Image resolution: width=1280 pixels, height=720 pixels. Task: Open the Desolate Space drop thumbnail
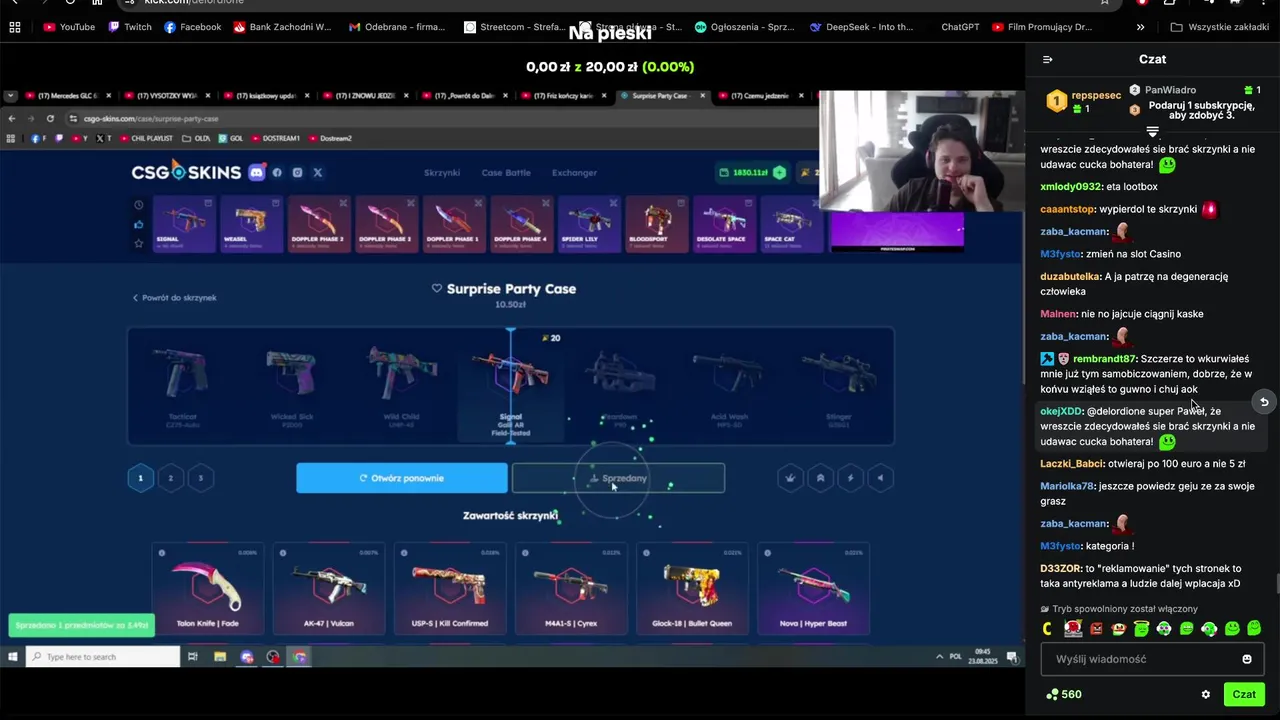coord(723,224)
